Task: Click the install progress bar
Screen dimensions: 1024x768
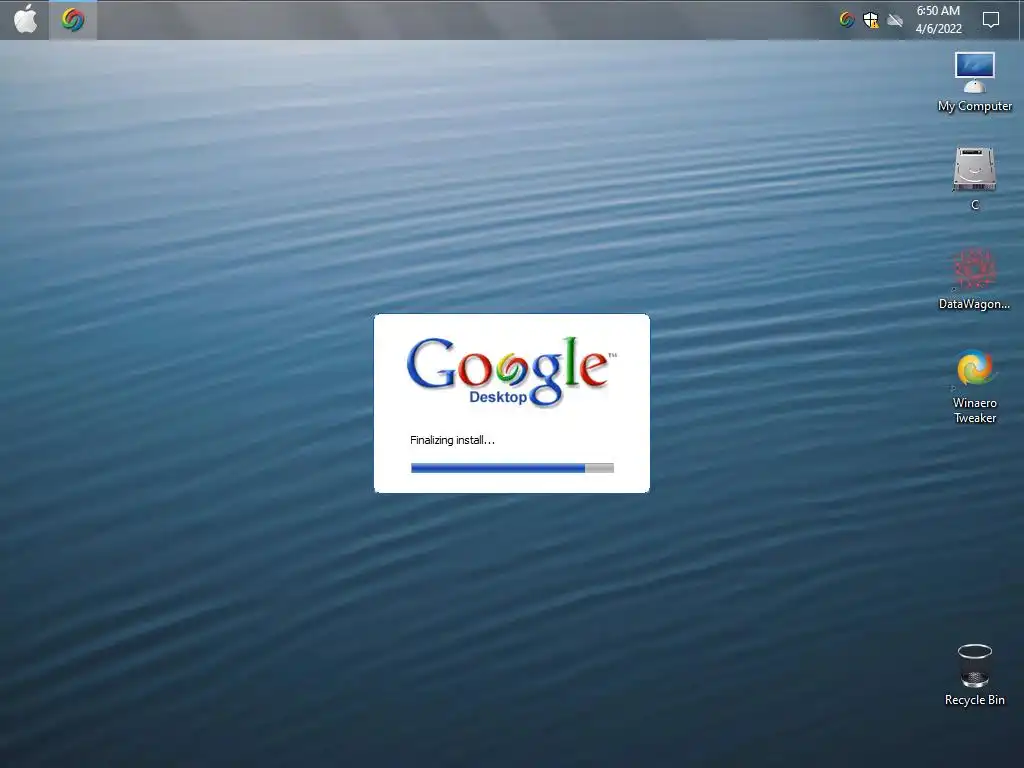Action: (512, 468)
